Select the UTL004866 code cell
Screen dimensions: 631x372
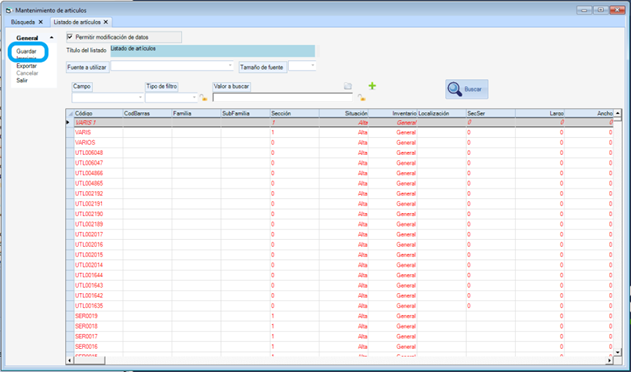click(x=99, y=173)
